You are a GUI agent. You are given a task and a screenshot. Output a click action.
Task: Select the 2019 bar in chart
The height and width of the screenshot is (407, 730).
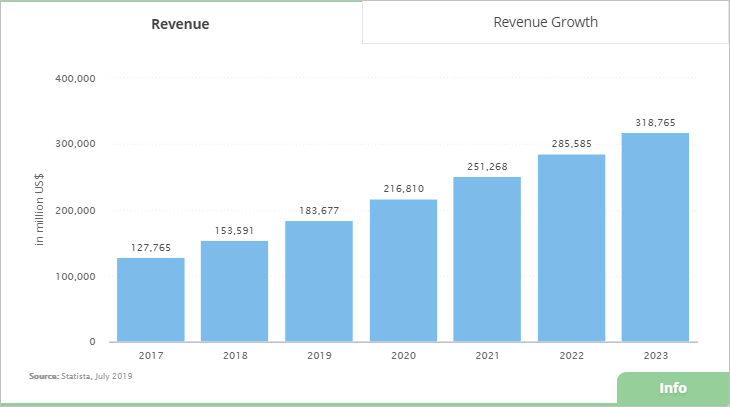coord(319,281)
